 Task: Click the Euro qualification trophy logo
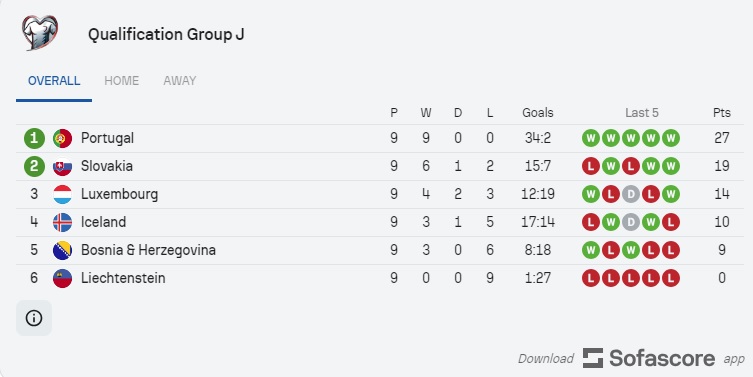pos(40,33)
